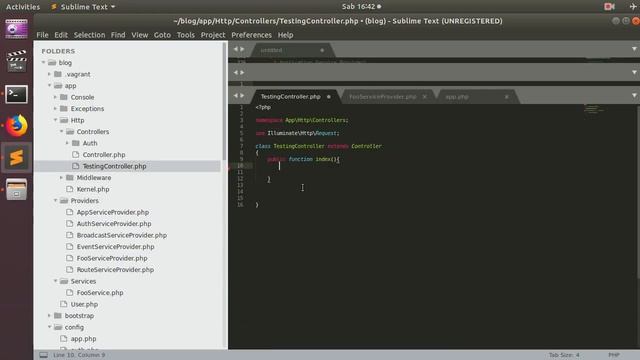This screenshot has height=360, width=640.
Task: Collapse the Controllers folder arrow
Action: pyautogui.click(x=61, y=131)
